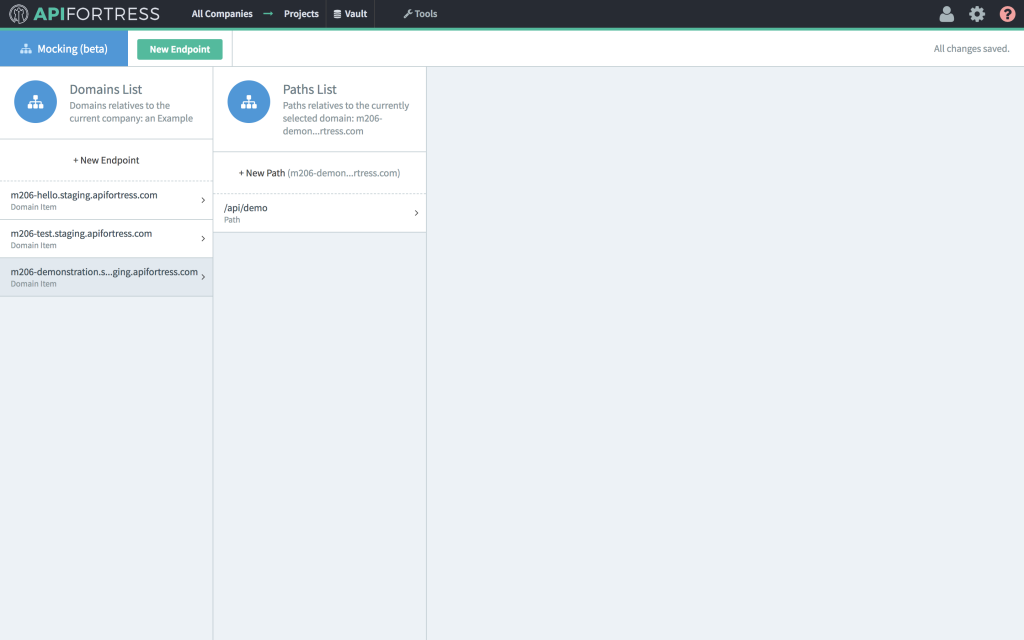
Task: Click the green New Endpoint button
Action: [x=179, y=48]
